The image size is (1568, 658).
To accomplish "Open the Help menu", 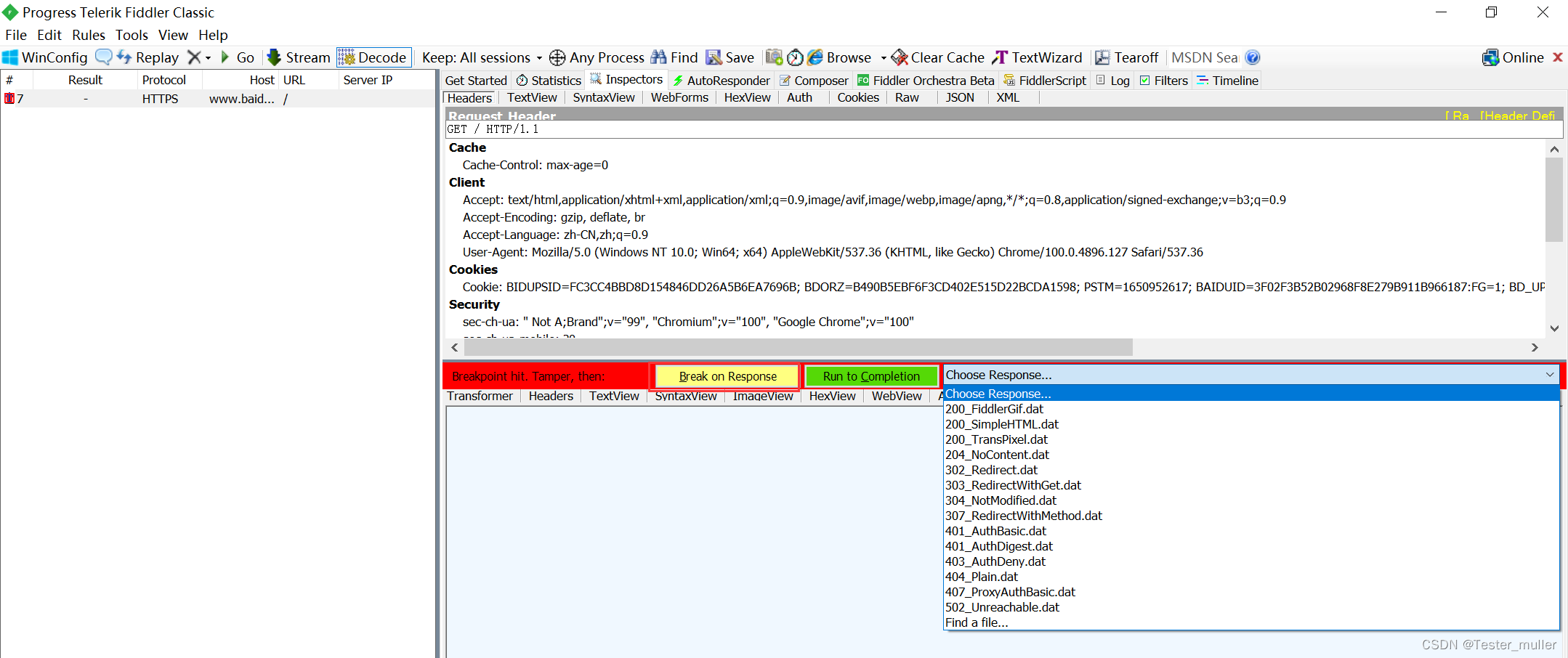I will tap(213, 35).
